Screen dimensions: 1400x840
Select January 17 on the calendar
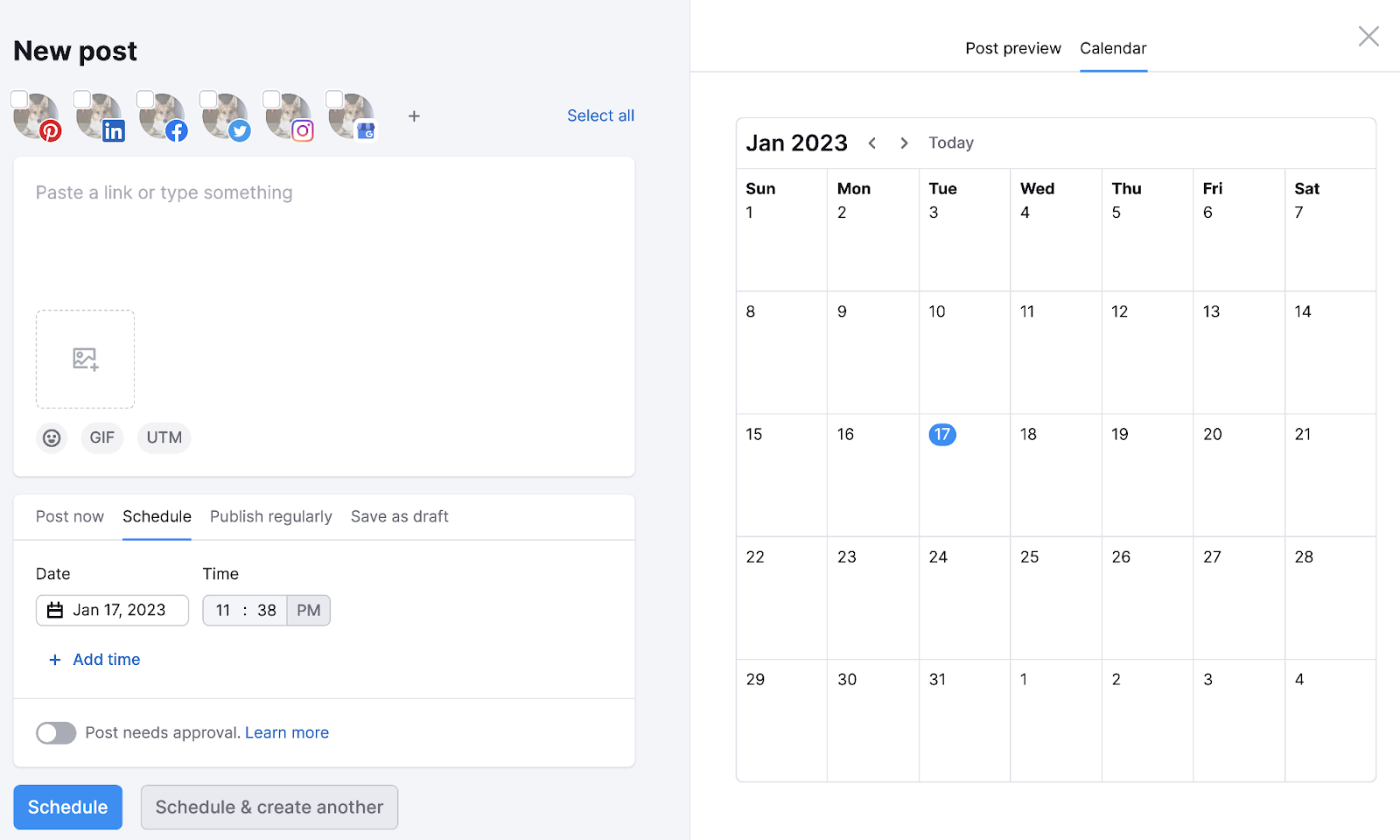coord(941,434)
